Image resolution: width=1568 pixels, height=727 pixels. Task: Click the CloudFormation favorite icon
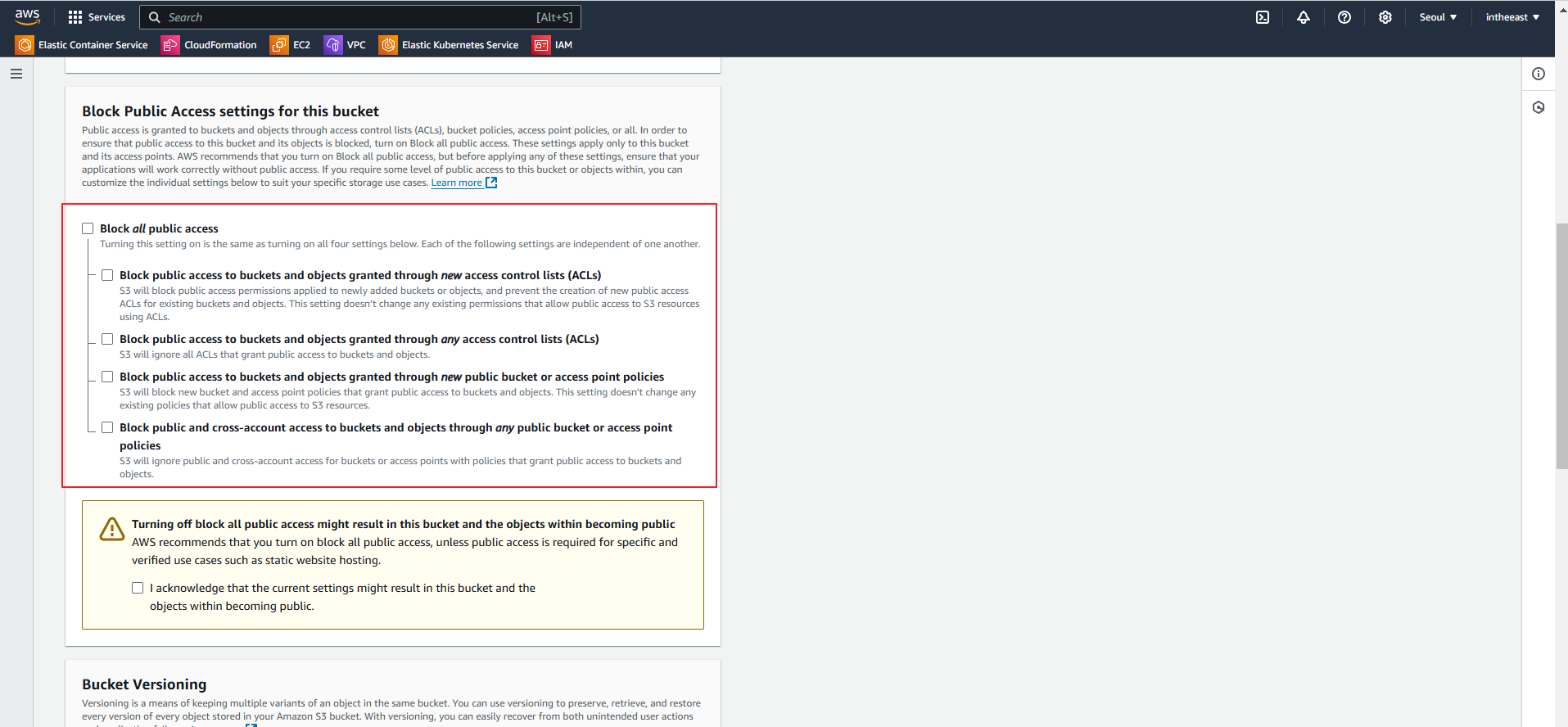(170, 45)
